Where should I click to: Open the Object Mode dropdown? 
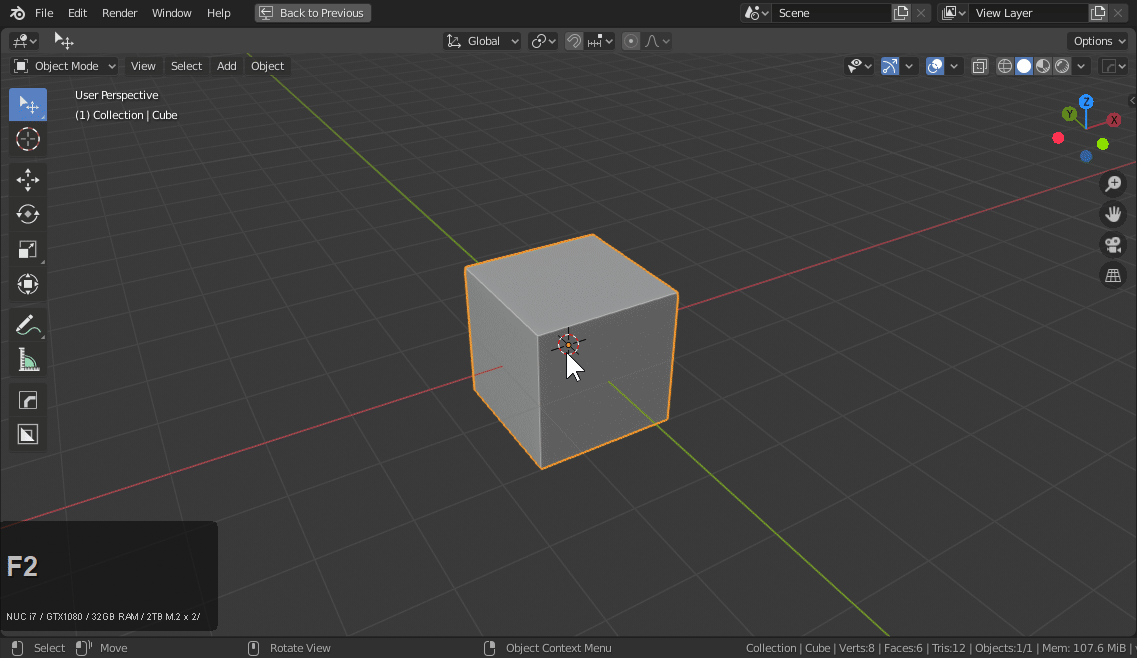coord(65,66)
